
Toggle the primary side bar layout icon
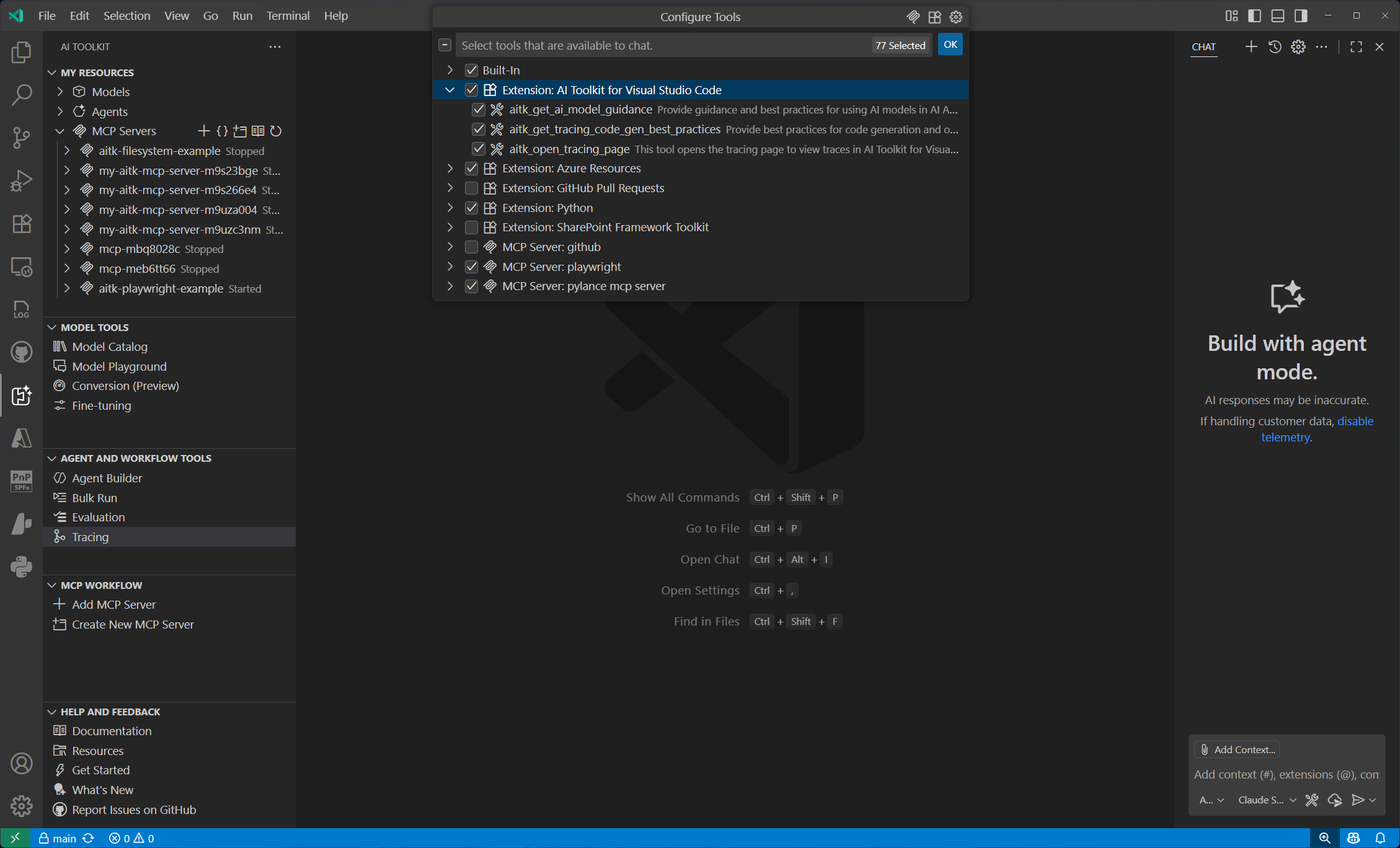1255,15
